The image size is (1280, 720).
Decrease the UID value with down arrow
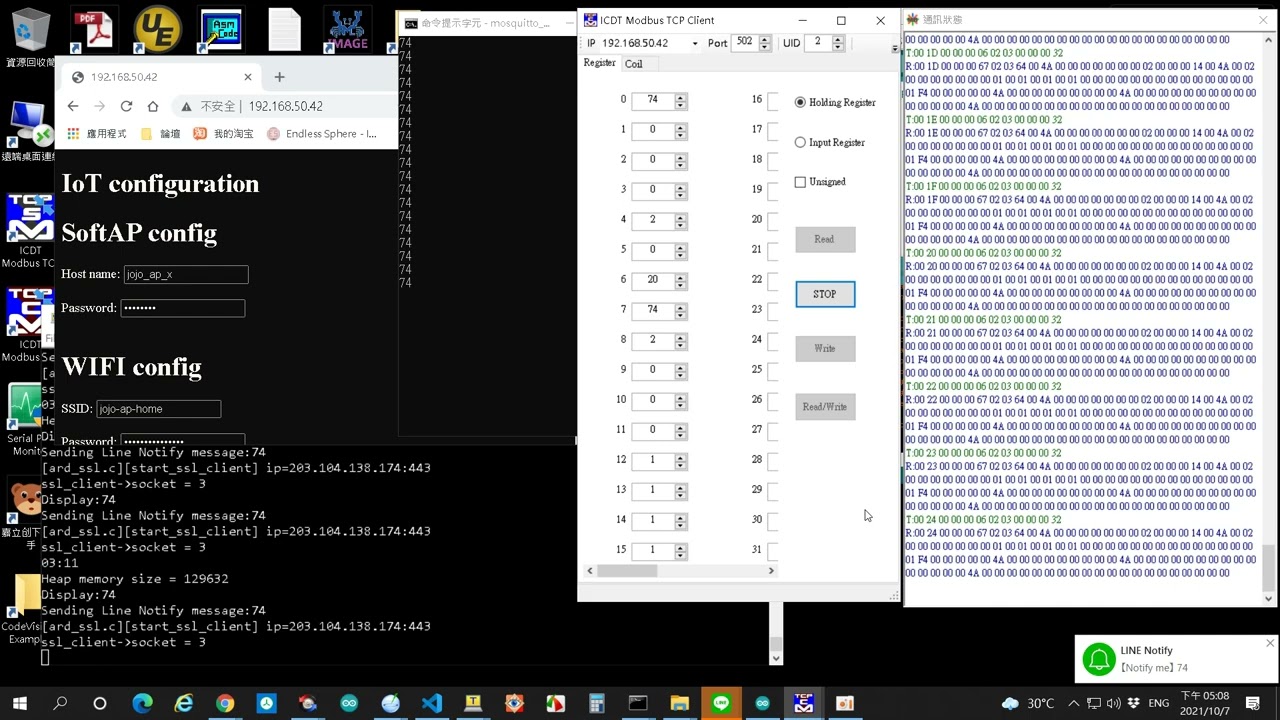838,47
